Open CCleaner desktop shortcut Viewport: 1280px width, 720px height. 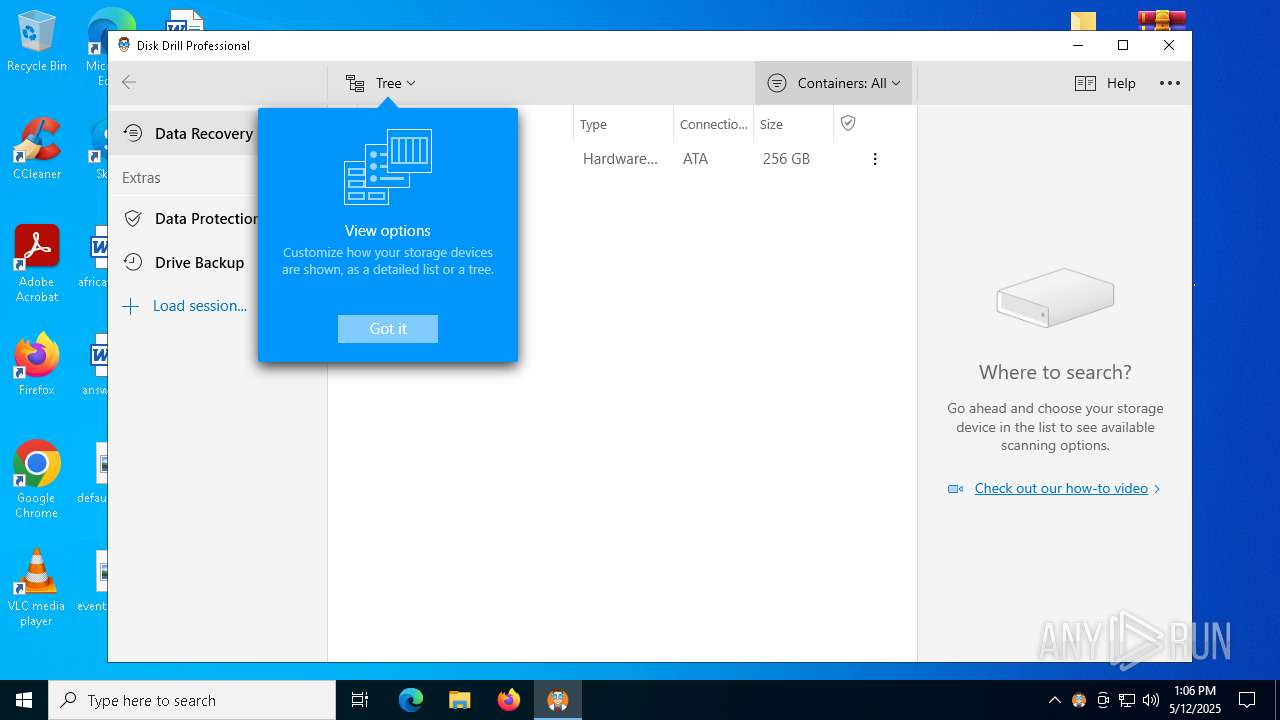coord(37,149)
